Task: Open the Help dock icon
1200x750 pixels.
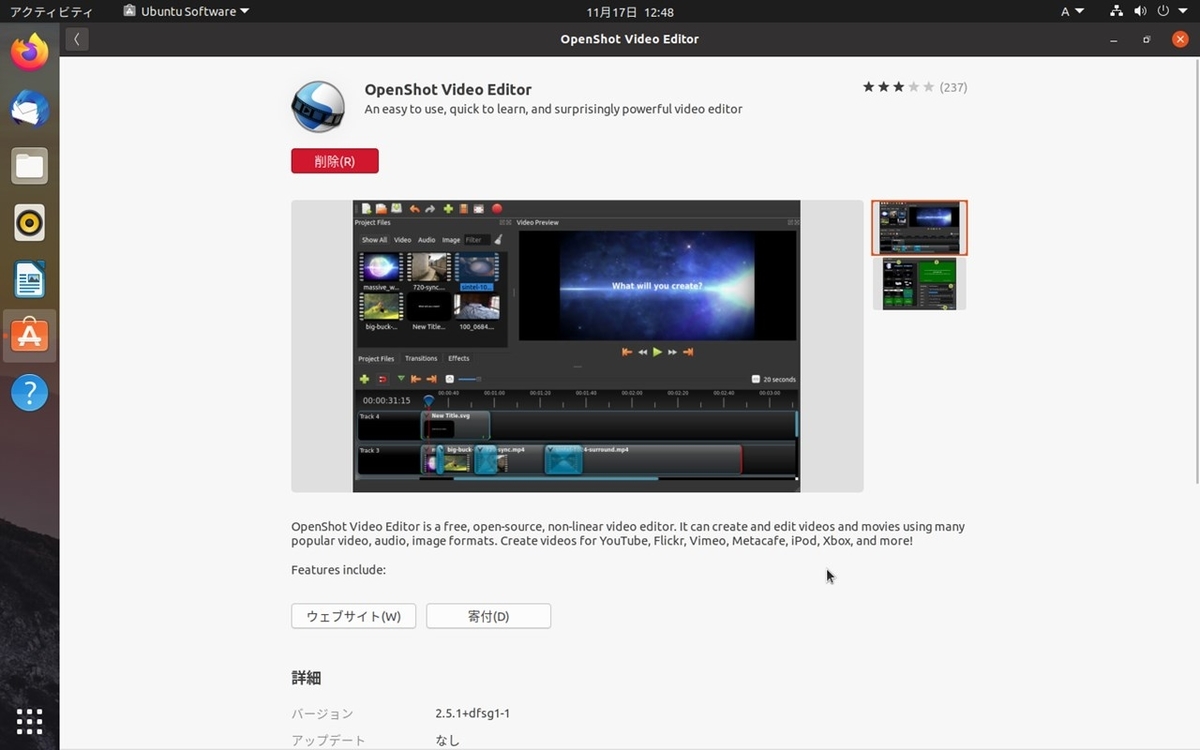Action: [29, 393]
